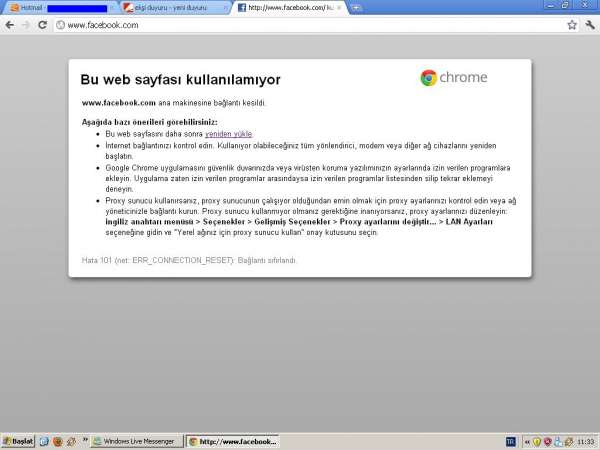
Task: Click the globe icon in address bar
Action: tap(60, 25)
